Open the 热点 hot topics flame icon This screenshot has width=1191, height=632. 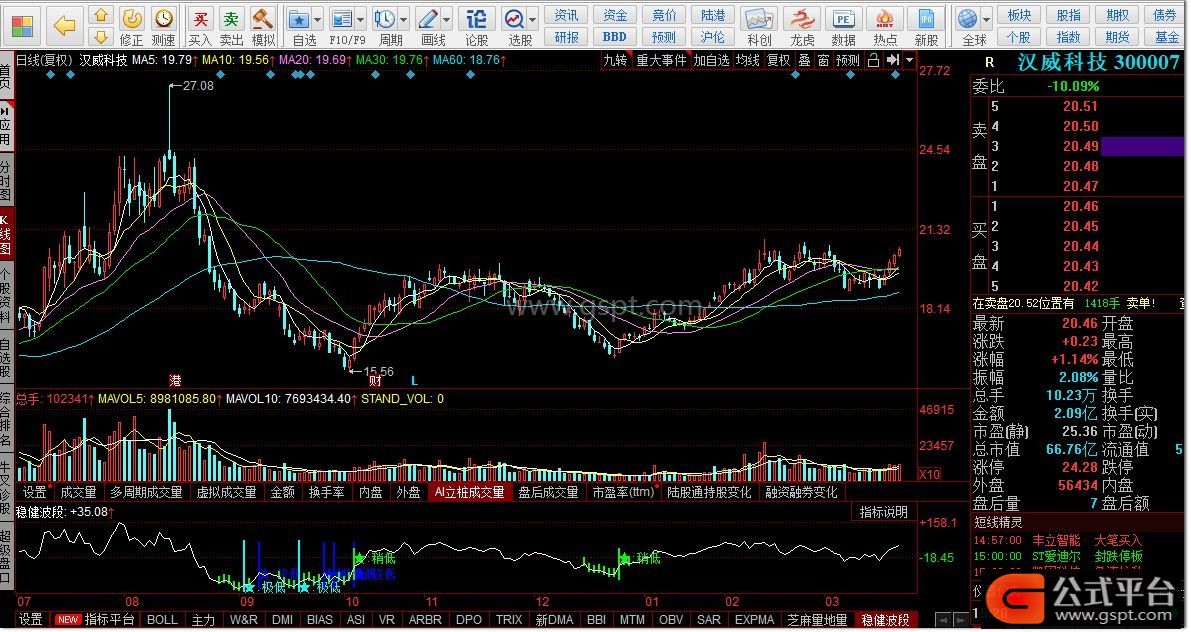click(885, 18)
